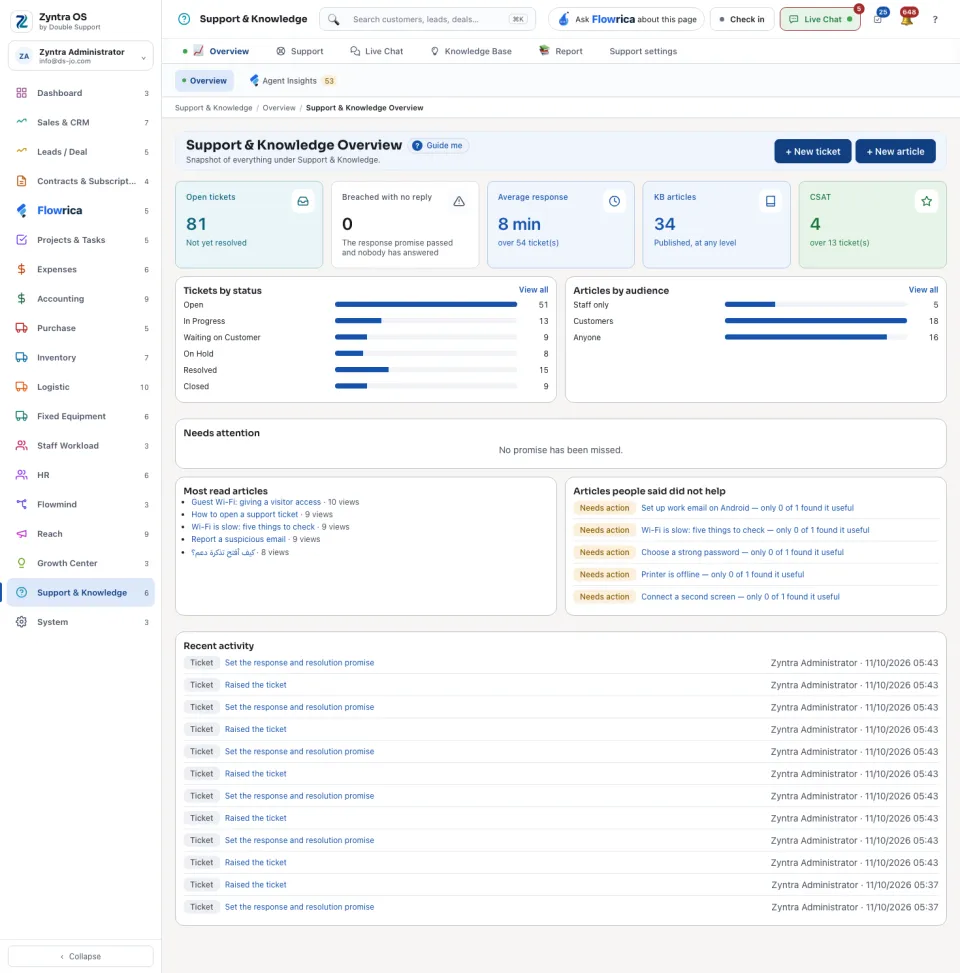Click the Overview breadcrumb link
This screenshot has width=960, height=973.
tap(279, 108)
